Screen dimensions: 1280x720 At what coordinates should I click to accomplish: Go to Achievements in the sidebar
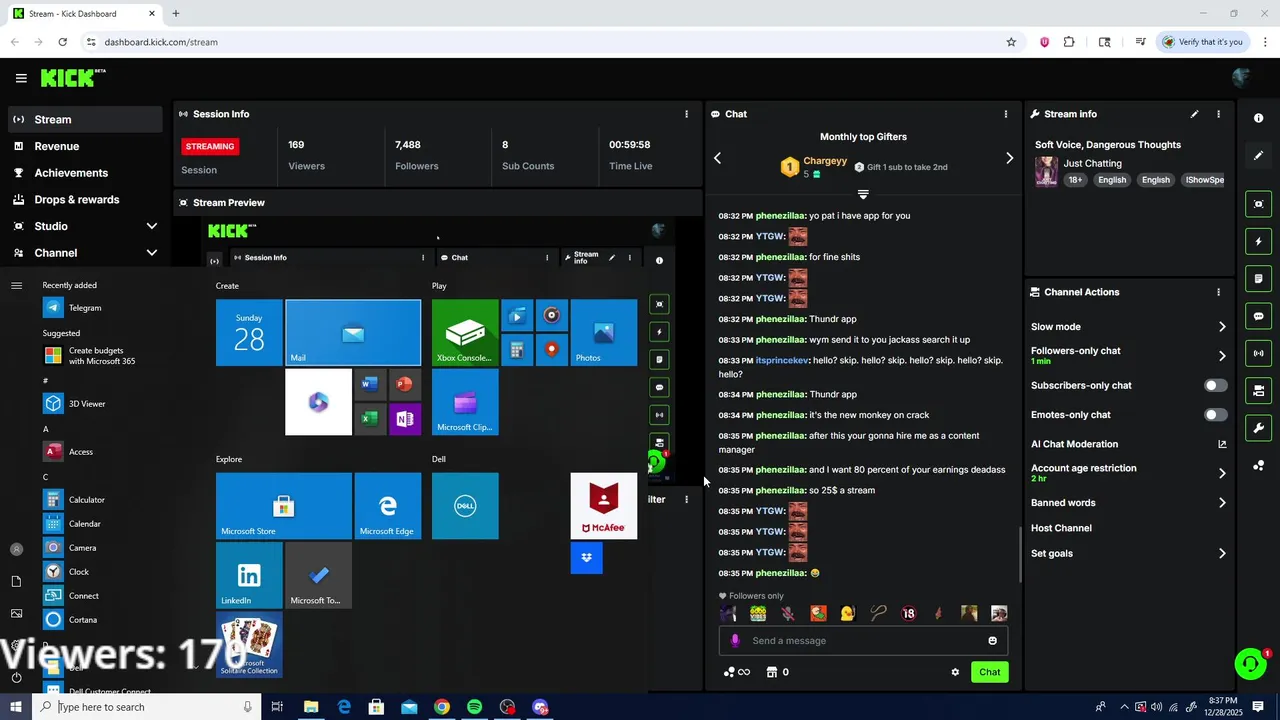71,173
